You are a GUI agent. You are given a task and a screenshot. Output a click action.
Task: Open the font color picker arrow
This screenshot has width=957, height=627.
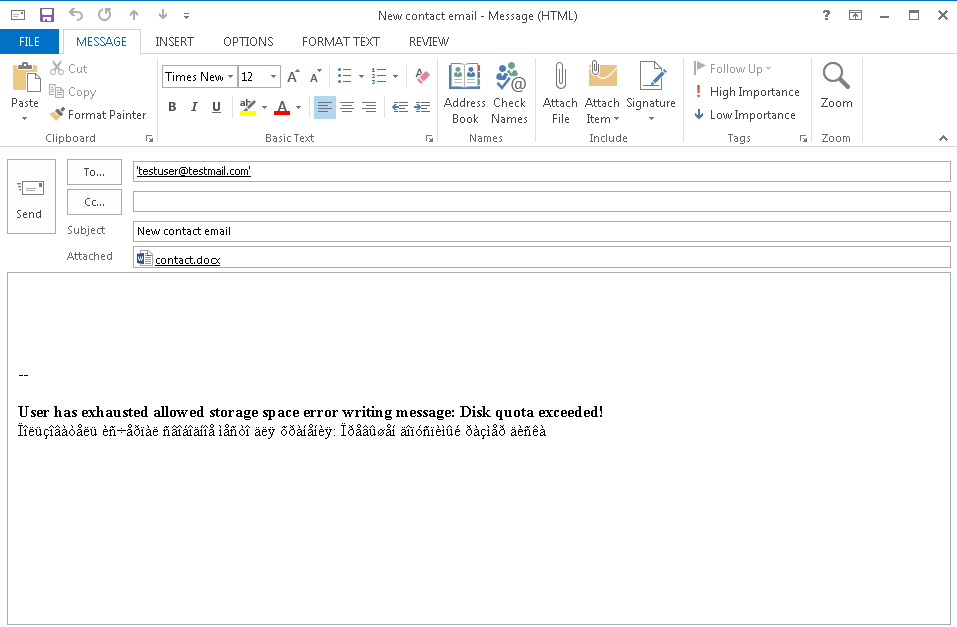pos(300,107)
